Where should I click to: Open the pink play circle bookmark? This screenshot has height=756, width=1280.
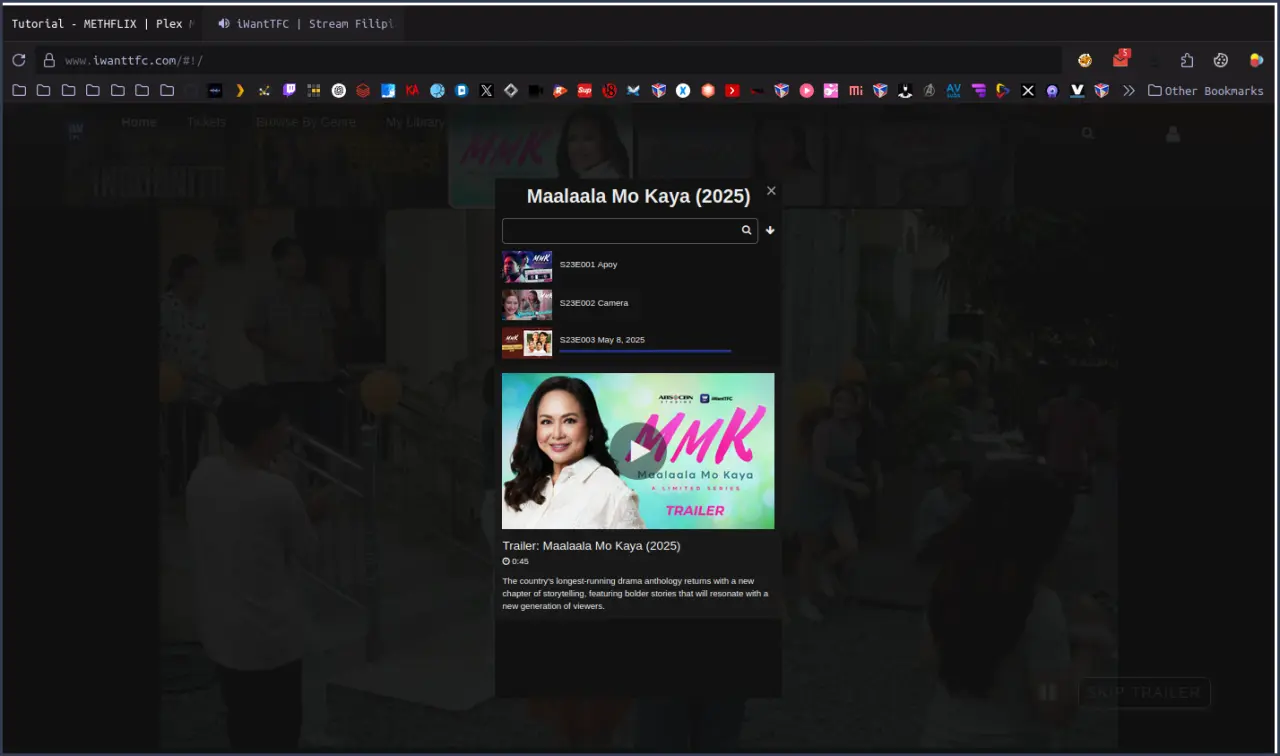coord(806,90)
